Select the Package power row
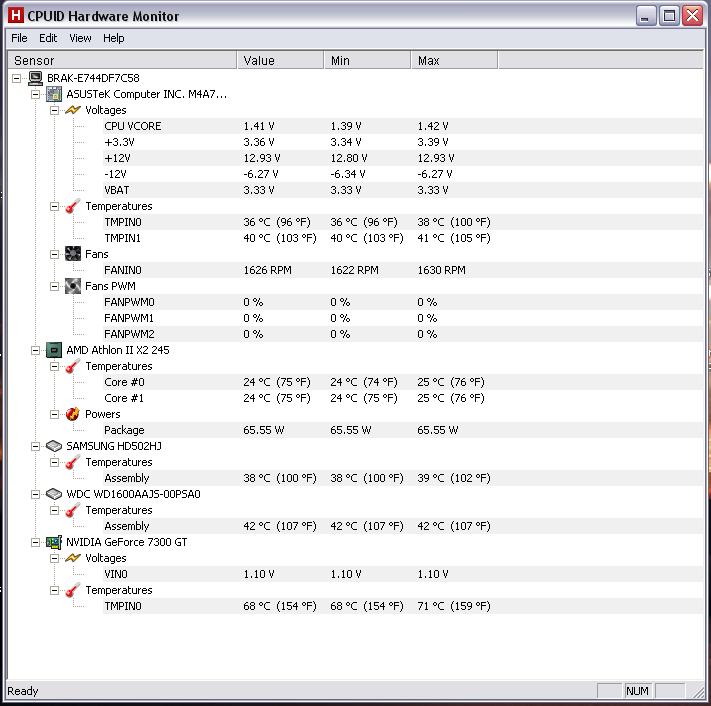The image size is (711, 706). 403,430
